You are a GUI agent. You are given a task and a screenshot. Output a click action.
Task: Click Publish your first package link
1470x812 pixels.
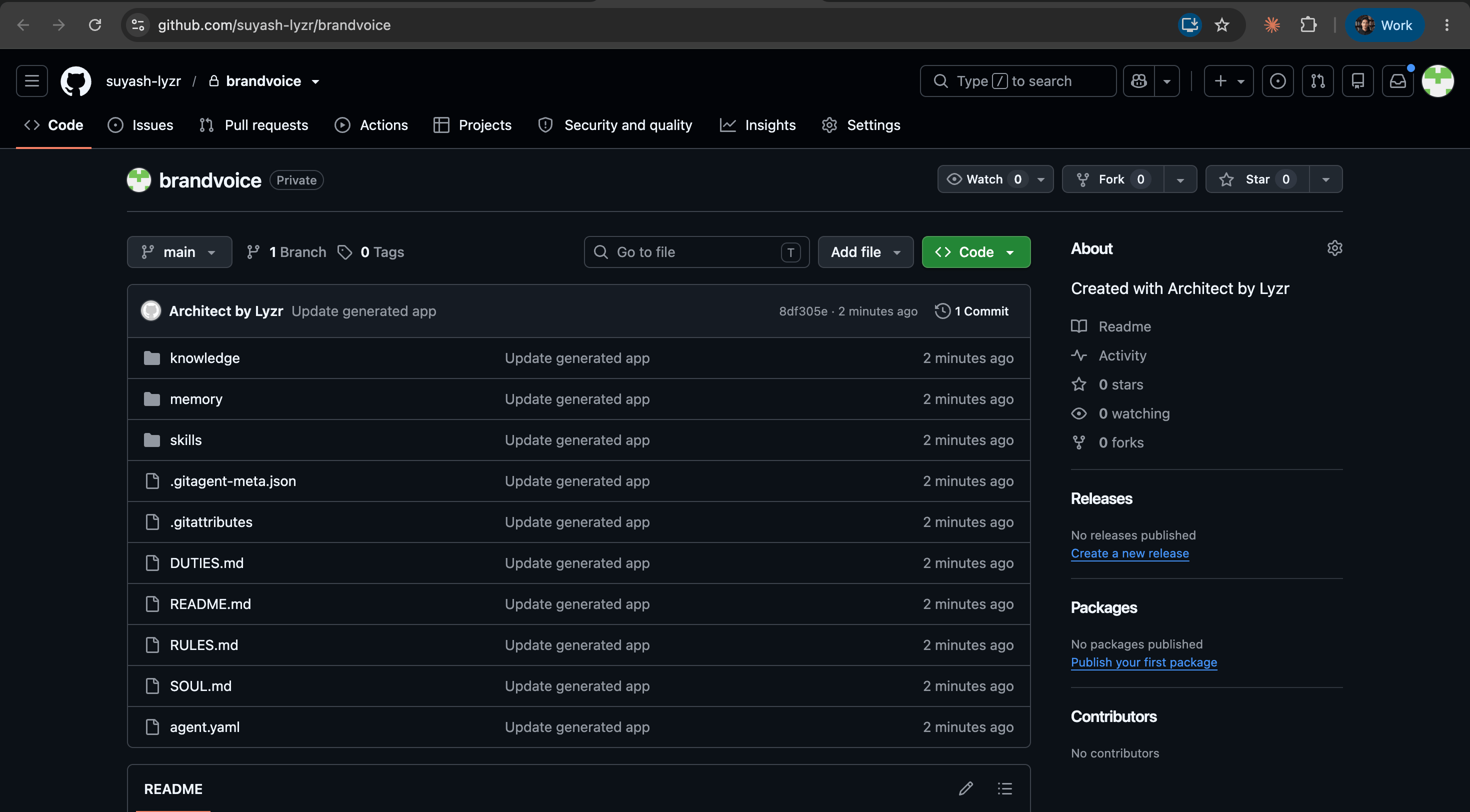[x=1143, y=662]
